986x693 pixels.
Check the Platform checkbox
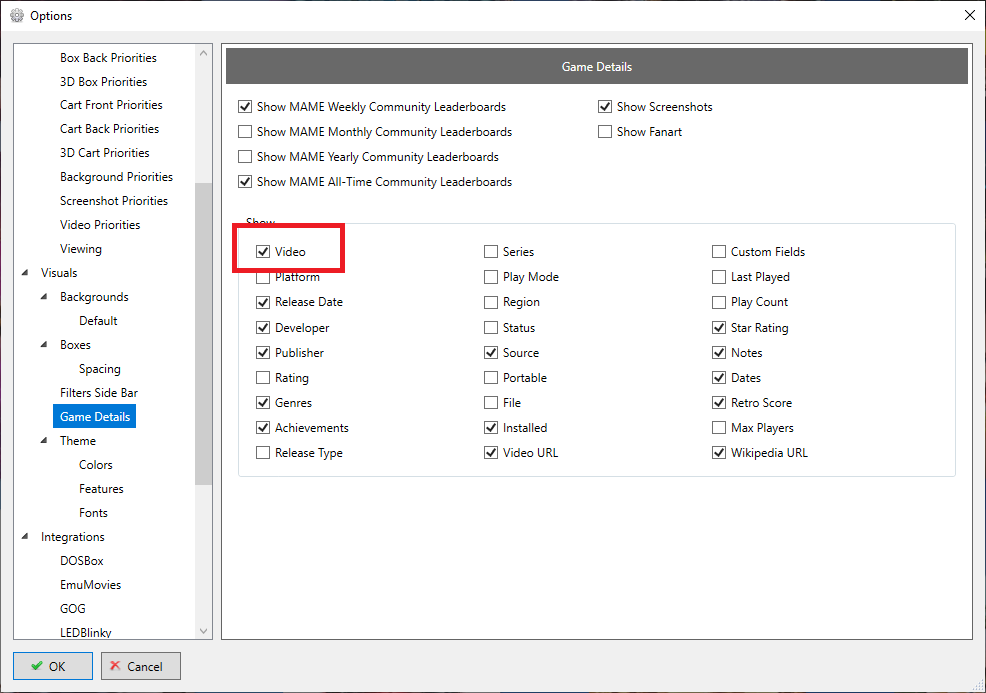tap(263, 277)
